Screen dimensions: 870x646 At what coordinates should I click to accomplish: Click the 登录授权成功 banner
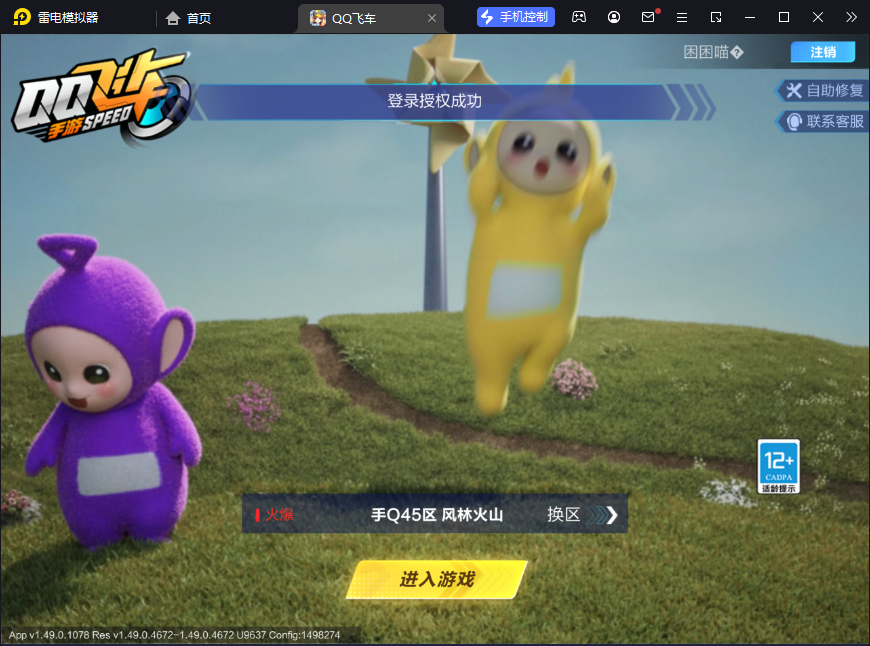pos(434,102)
